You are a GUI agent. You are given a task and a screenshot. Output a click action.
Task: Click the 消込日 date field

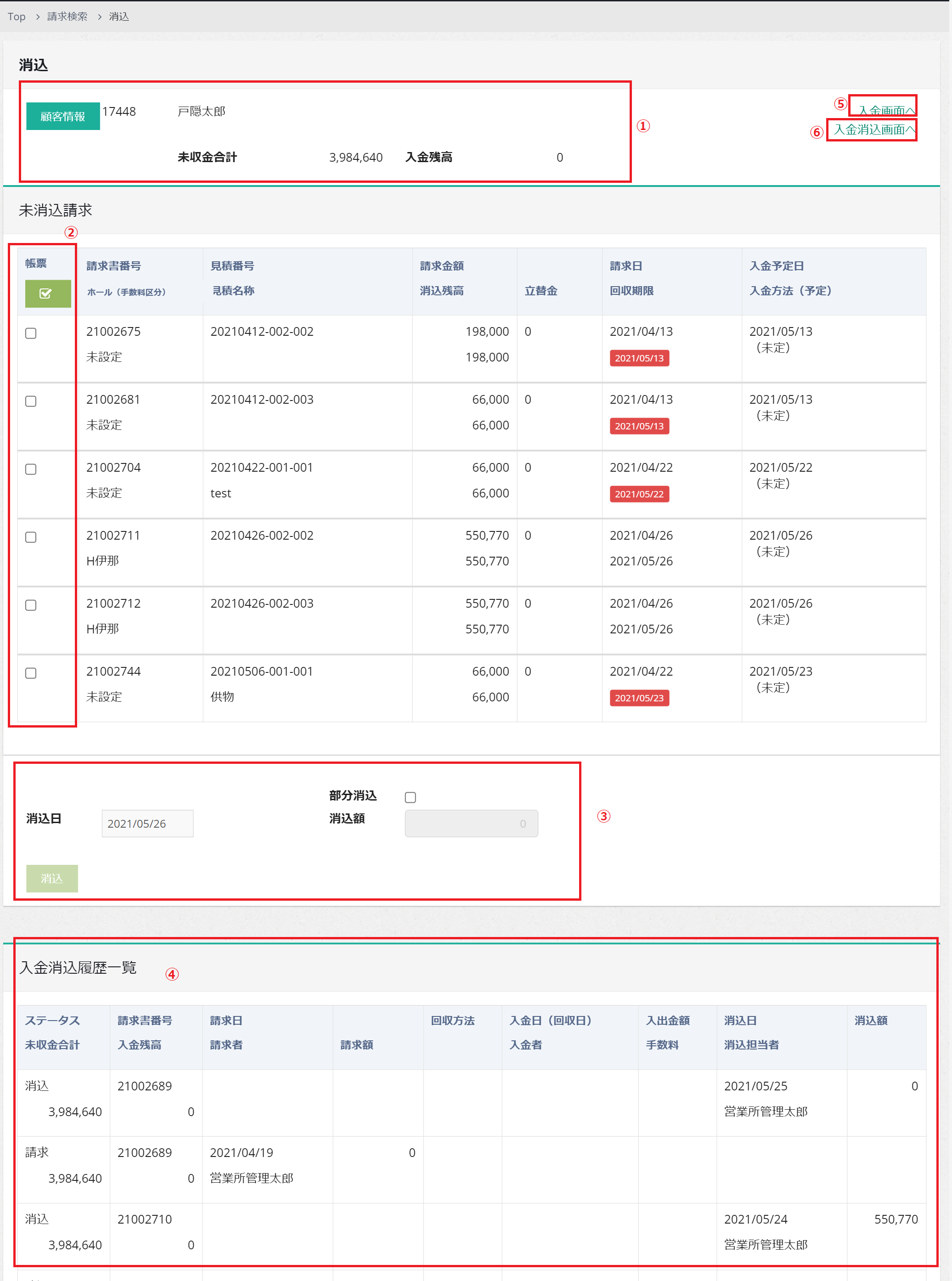point(147,823)
